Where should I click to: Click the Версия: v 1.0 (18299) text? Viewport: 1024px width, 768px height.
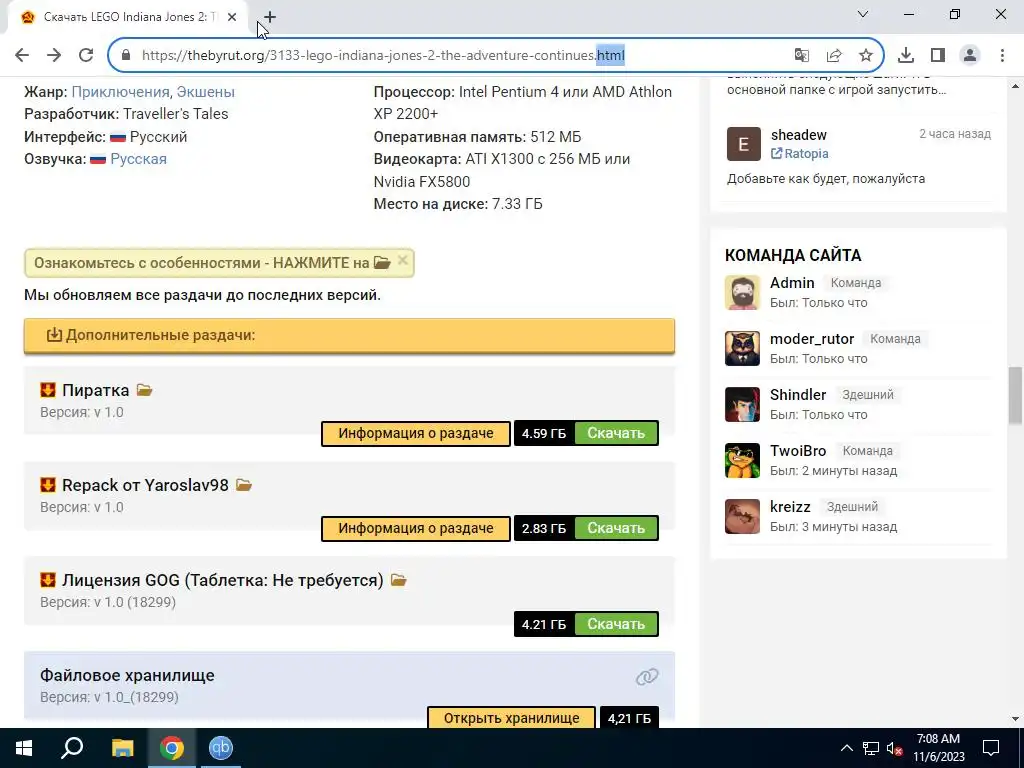pos(108,602)
